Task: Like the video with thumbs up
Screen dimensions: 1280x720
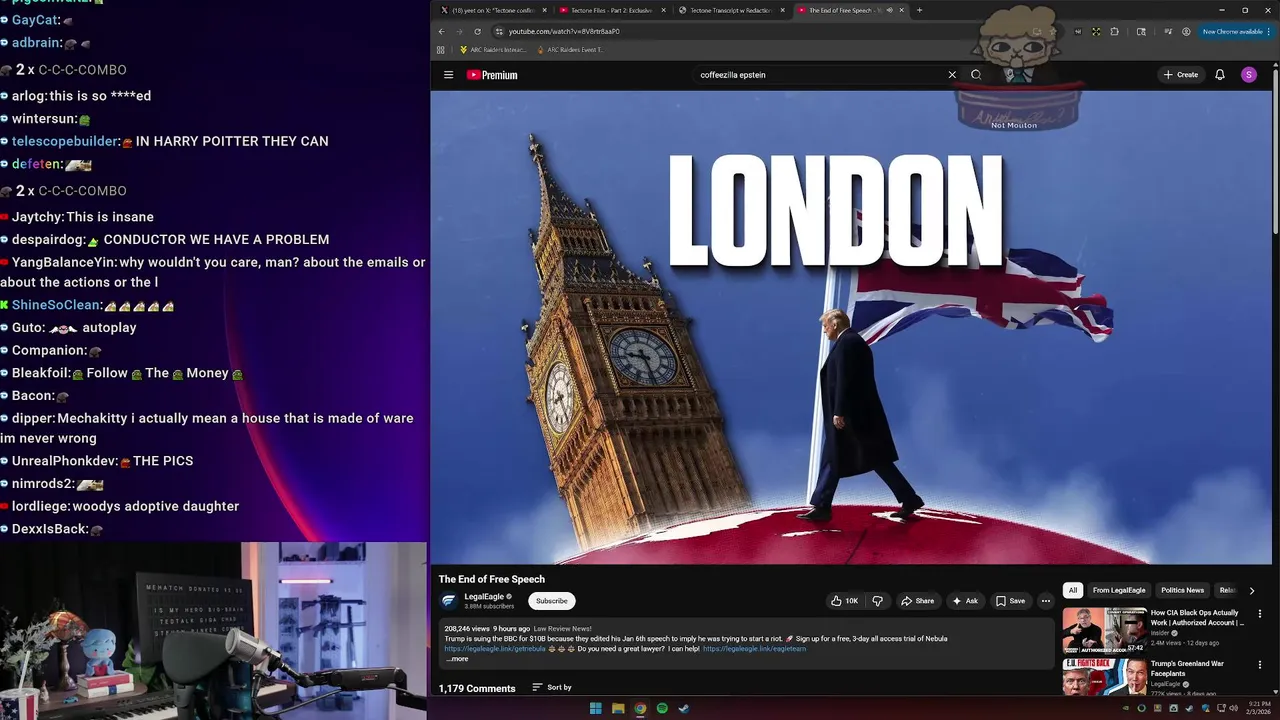Action: point(844,601)
